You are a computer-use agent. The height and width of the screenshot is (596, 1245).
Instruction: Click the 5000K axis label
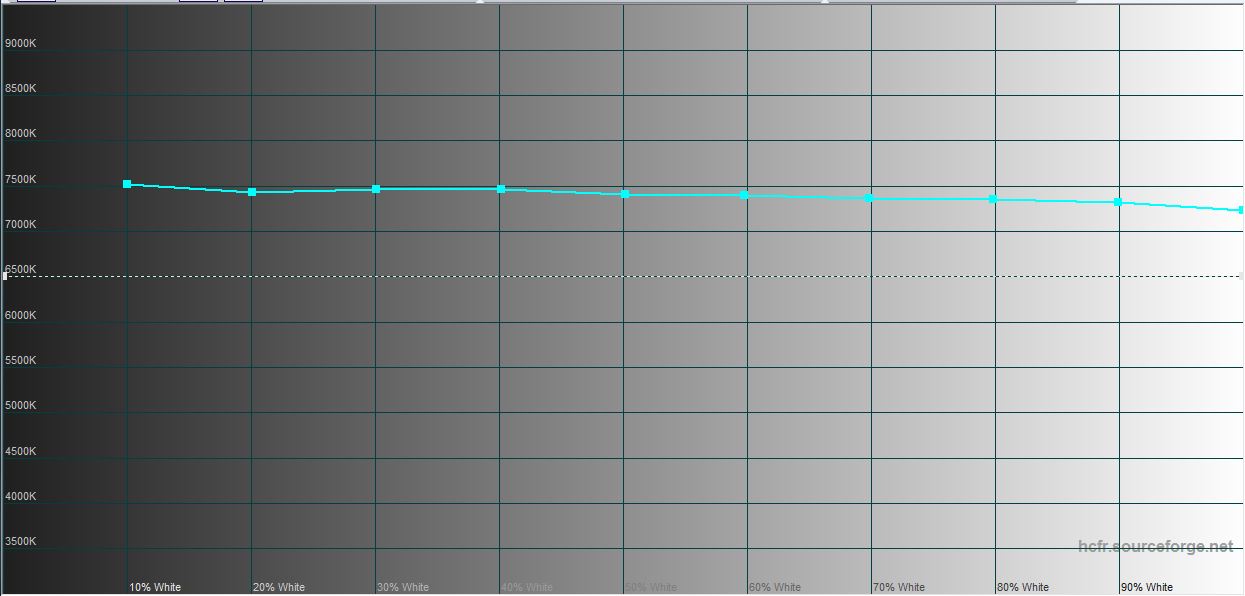[x=21, y=405]
